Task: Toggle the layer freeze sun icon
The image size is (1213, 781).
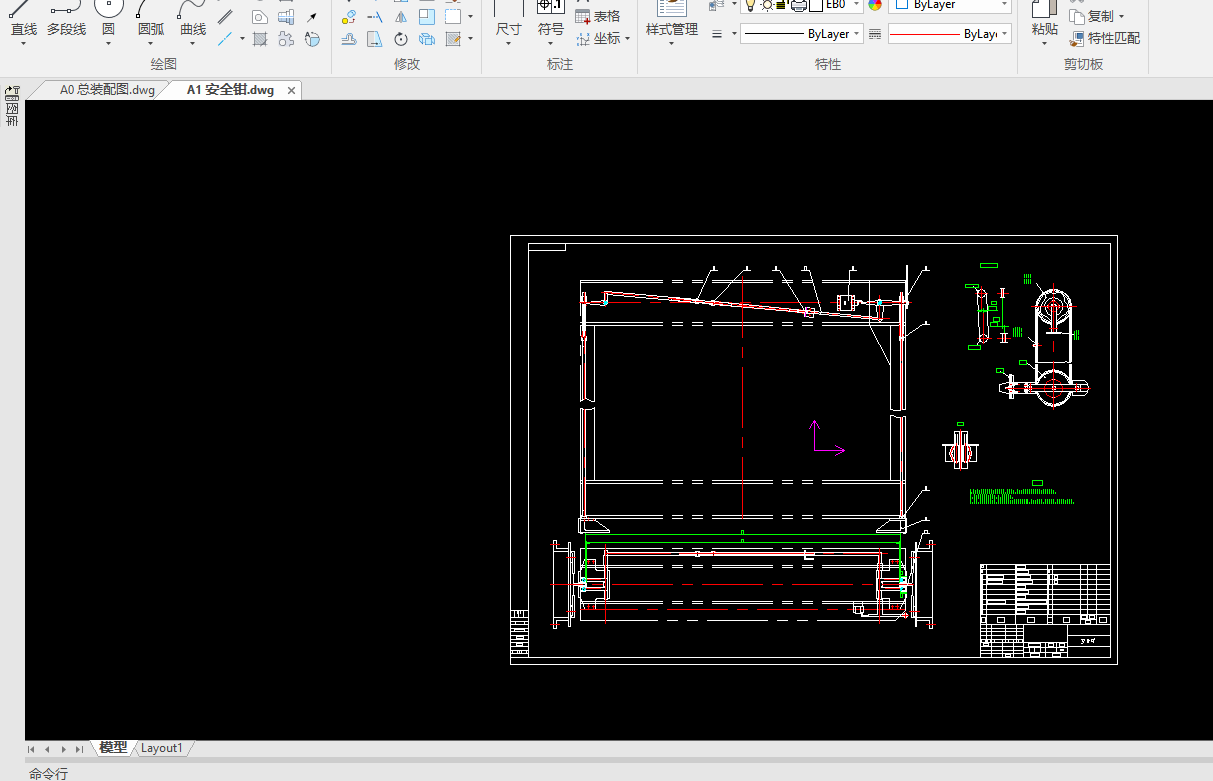Action: (x=767, y=5)
